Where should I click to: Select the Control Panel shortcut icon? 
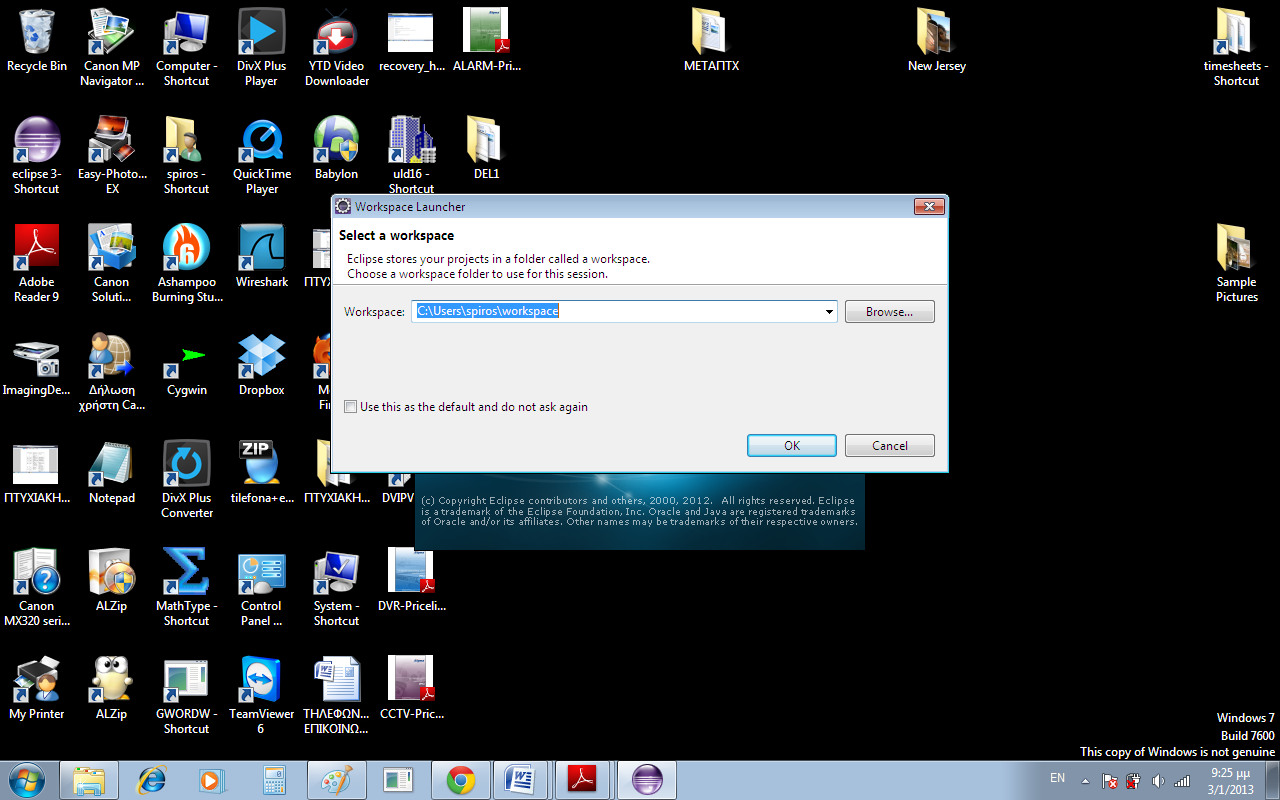click(x=261, y=588)
